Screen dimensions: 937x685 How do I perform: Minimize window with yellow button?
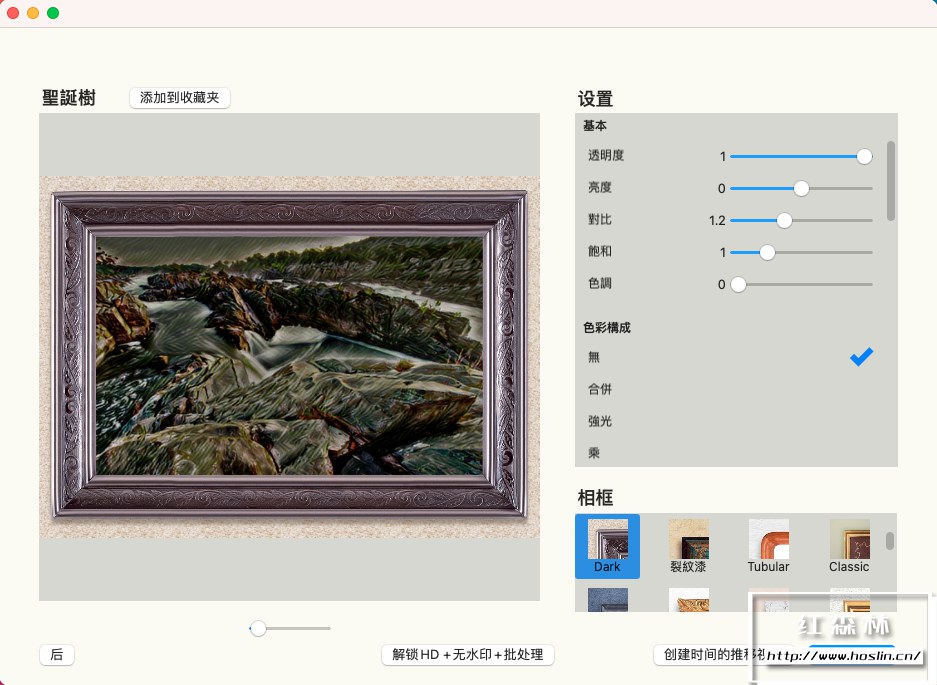[33, 13]
